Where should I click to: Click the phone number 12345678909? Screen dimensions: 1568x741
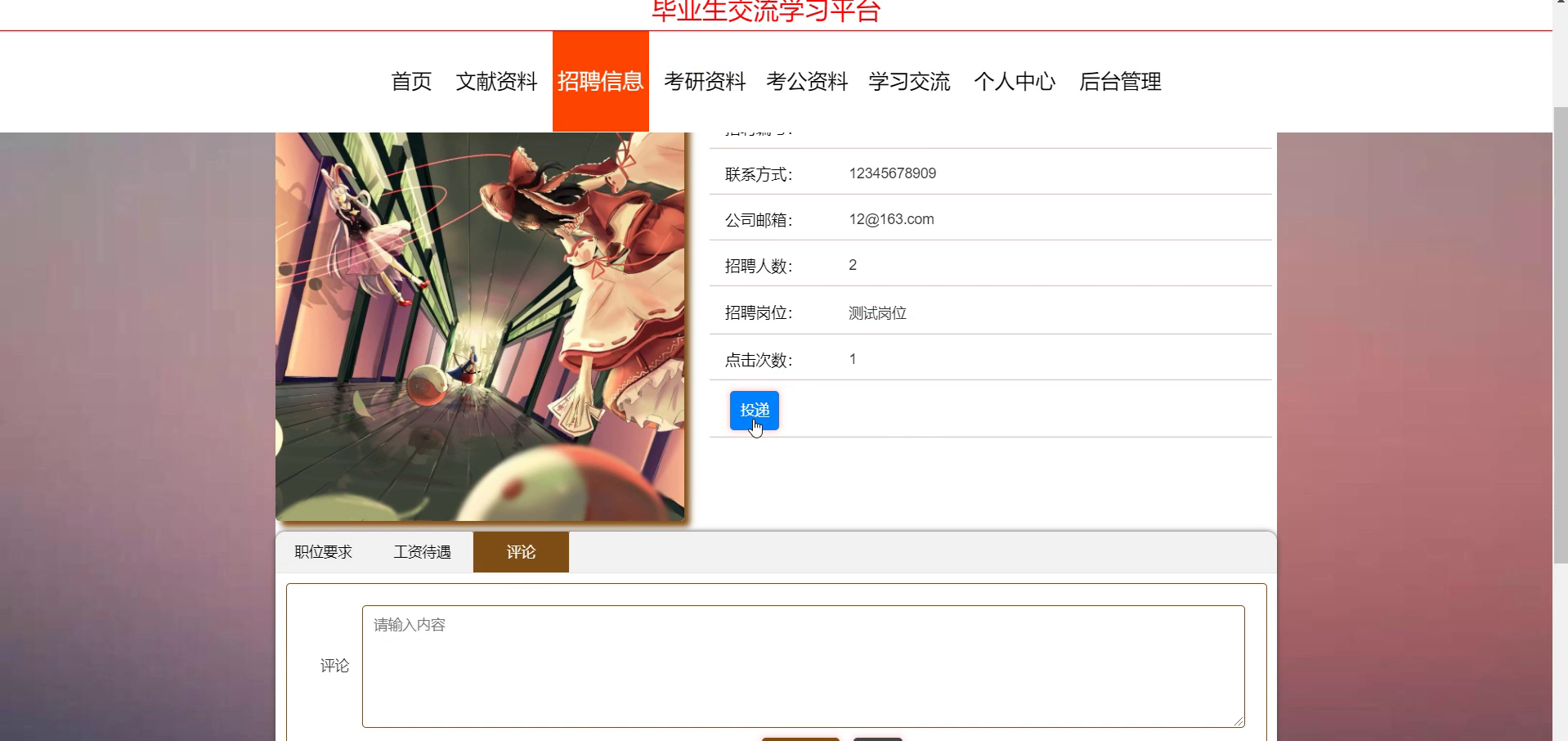pos(893,173)
